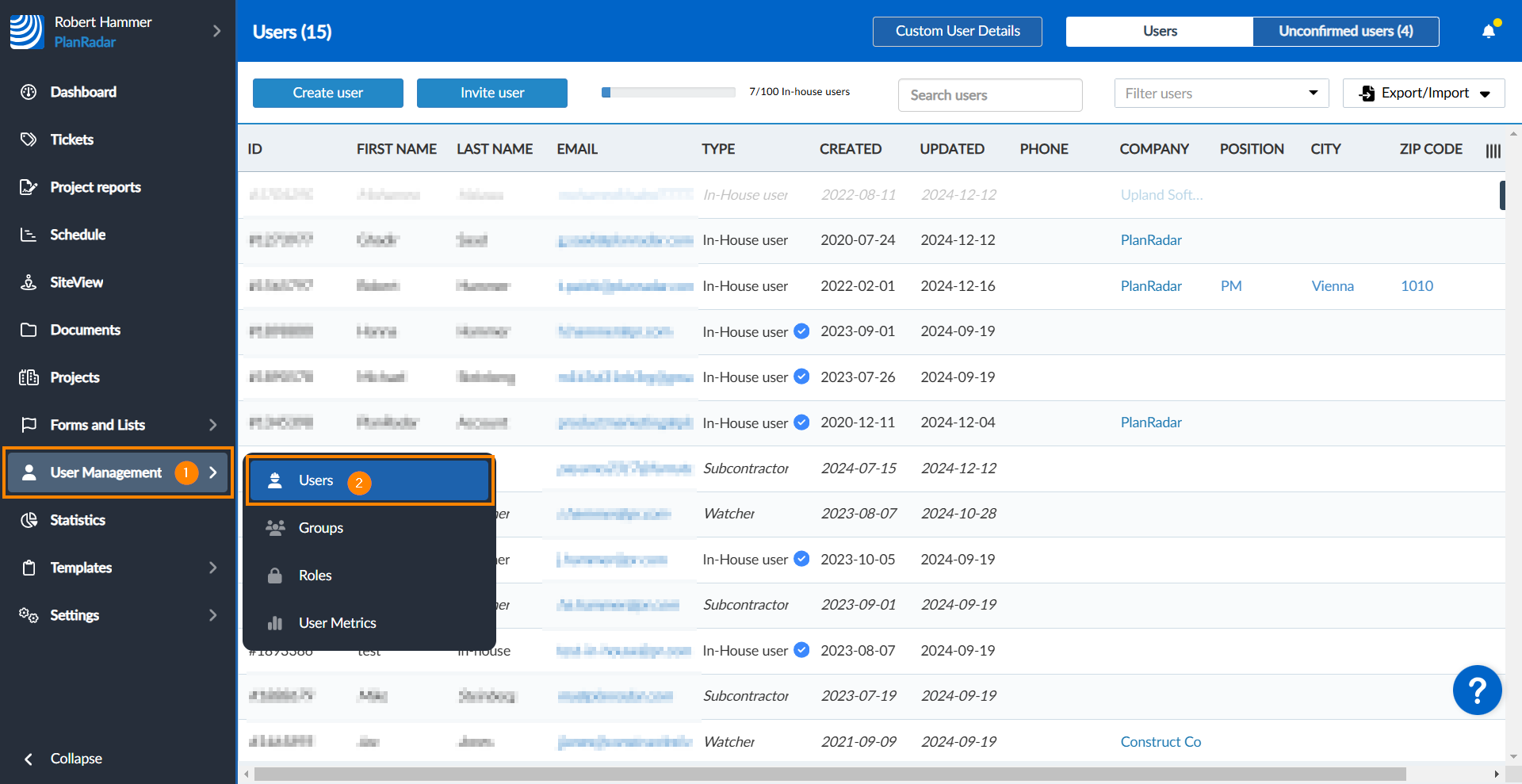Open the column selector icon in table header
The height and width of the screenshot is (784, 1522).
pos(1493,151)
